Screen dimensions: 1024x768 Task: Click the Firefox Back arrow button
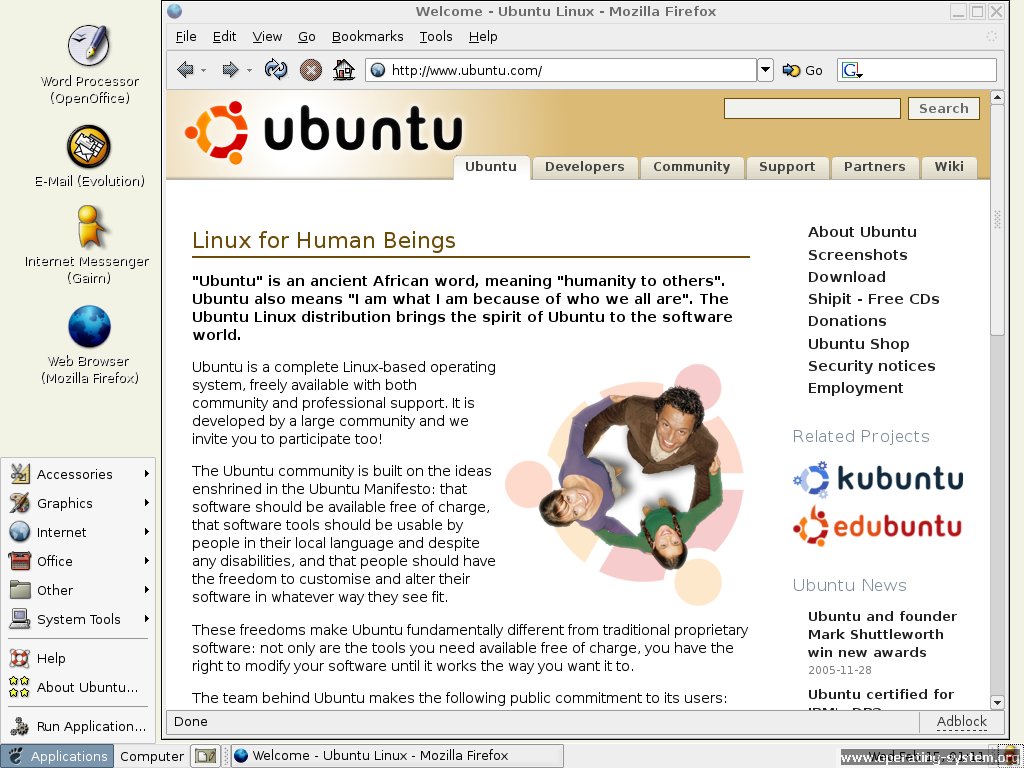click(185, 70)
